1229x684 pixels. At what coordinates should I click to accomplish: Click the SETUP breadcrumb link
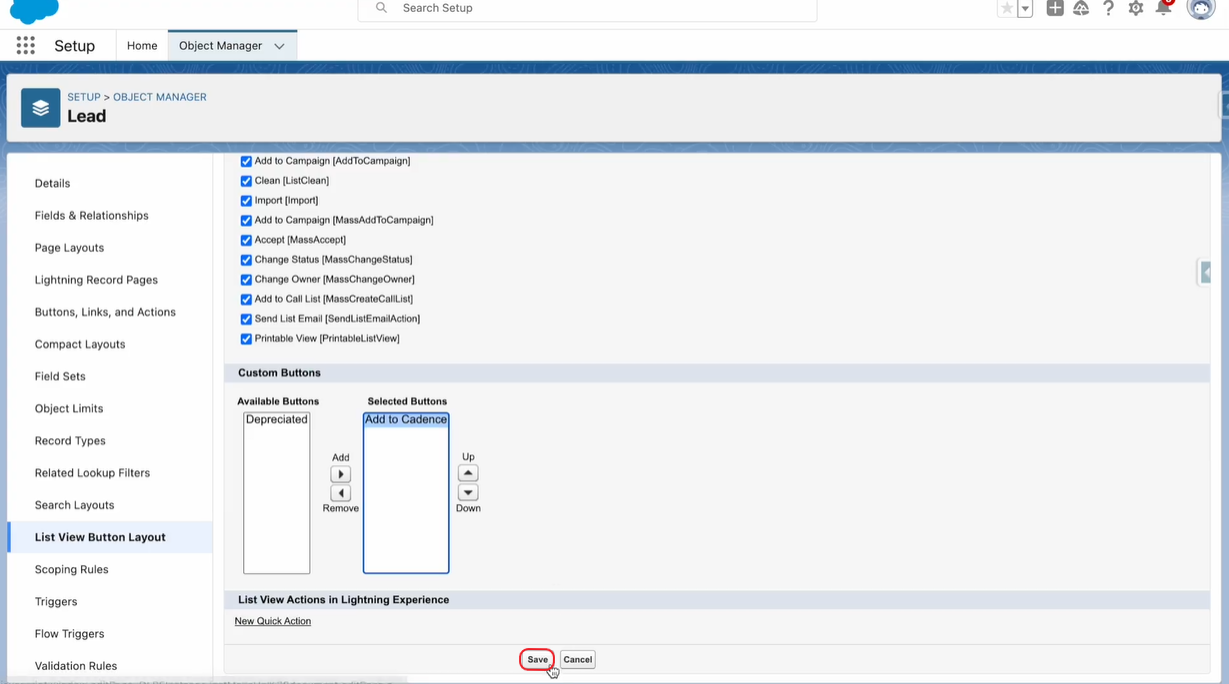coord(84,97)
